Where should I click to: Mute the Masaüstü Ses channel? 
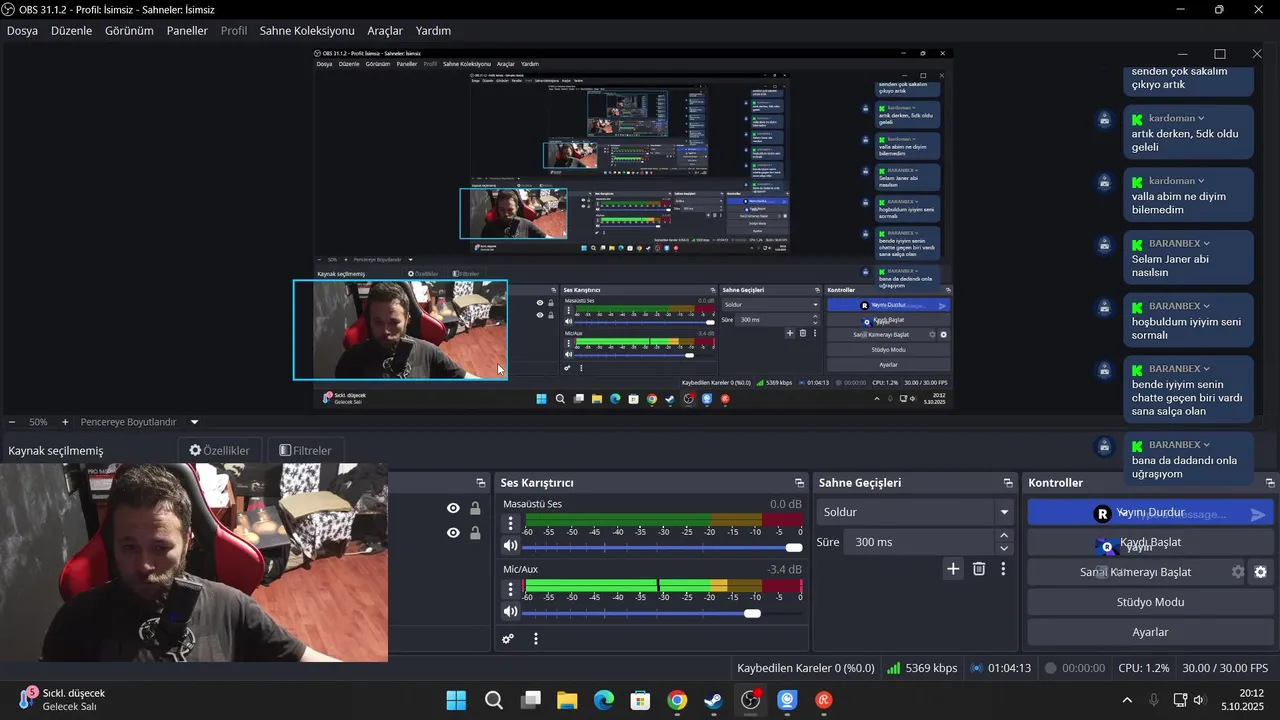pos(511,546)
